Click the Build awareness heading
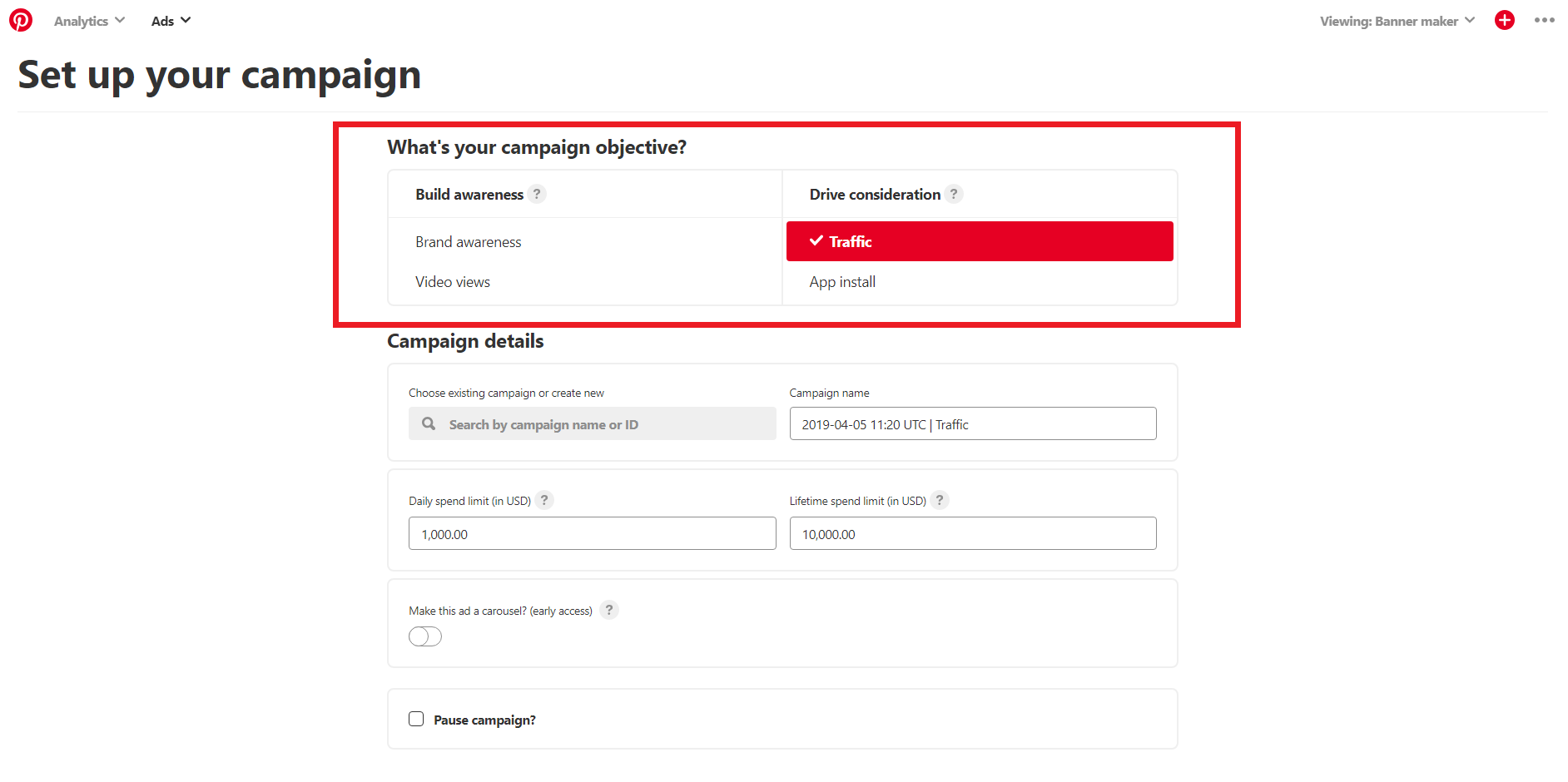The image size is (1568, 782). pos(469,194)
